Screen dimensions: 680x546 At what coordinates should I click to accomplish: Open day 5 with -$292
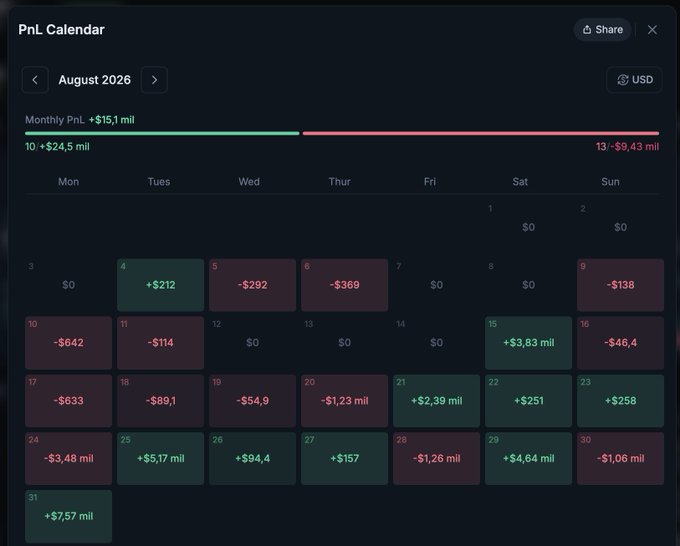coord(252,285)
